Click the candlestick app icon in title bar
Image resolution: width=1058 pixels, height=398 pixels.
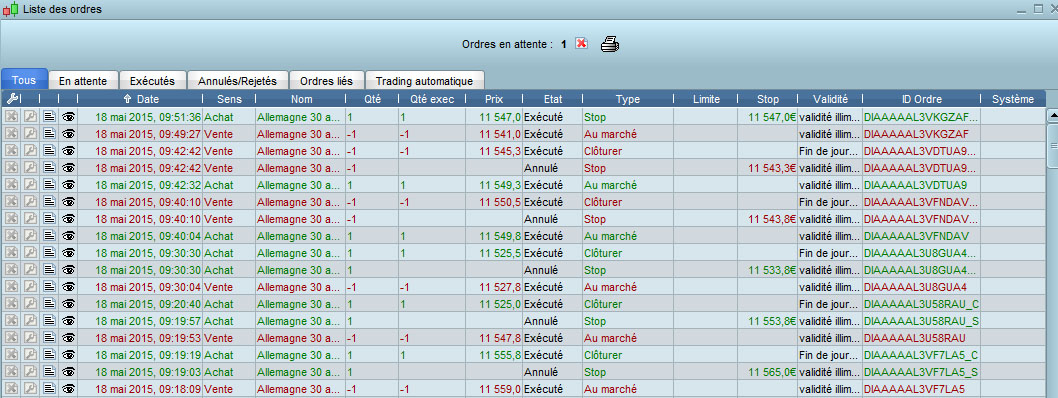[10, 9]
